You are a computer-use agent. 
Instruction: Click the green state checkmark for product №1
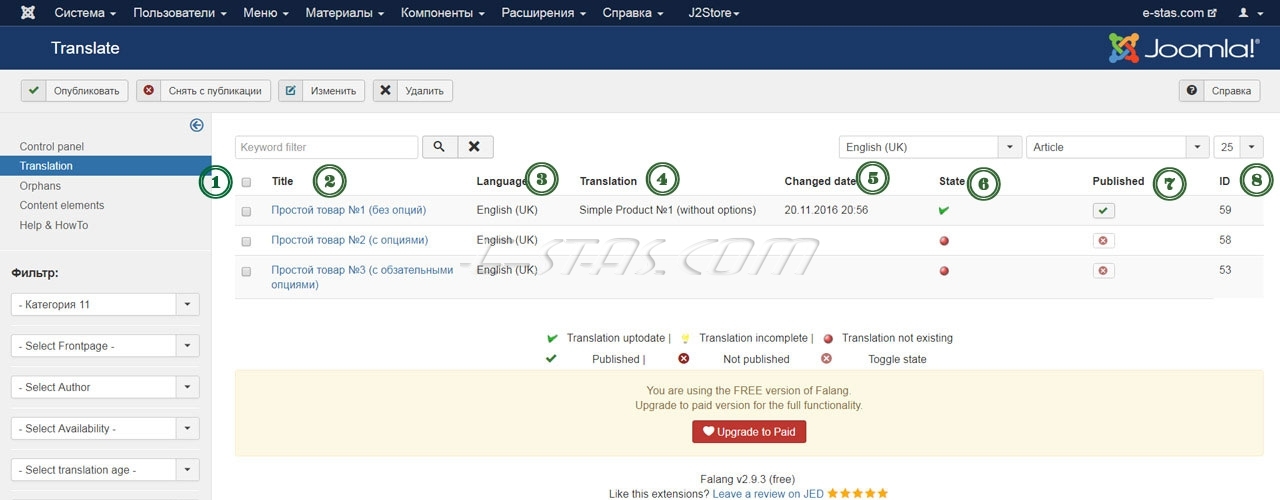pos(943,211)
